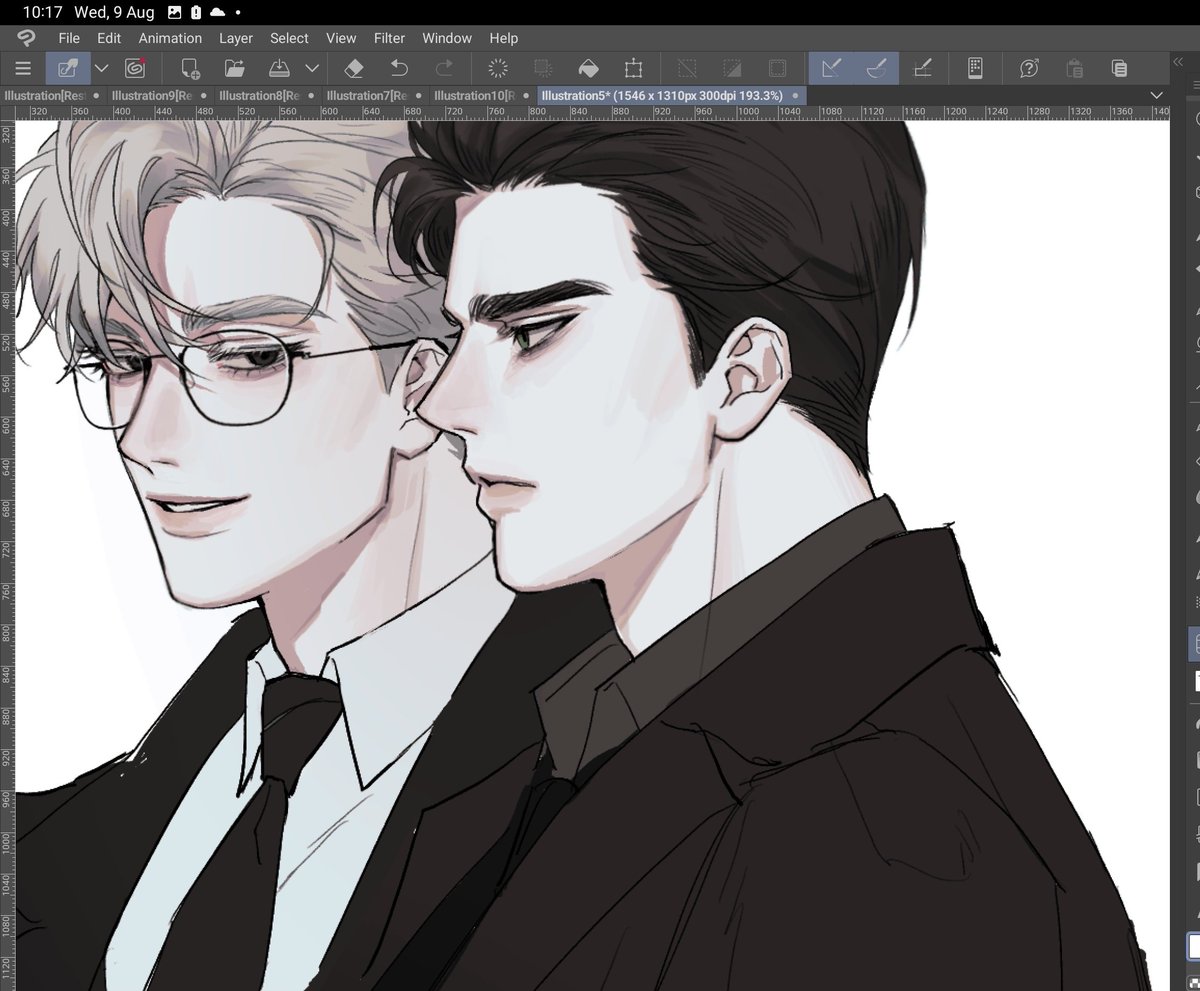Click the Scale/Rotate transform icon
The height and width of the screenshot is (991, 1200).
pyautogui.click(x=634, y=68)
